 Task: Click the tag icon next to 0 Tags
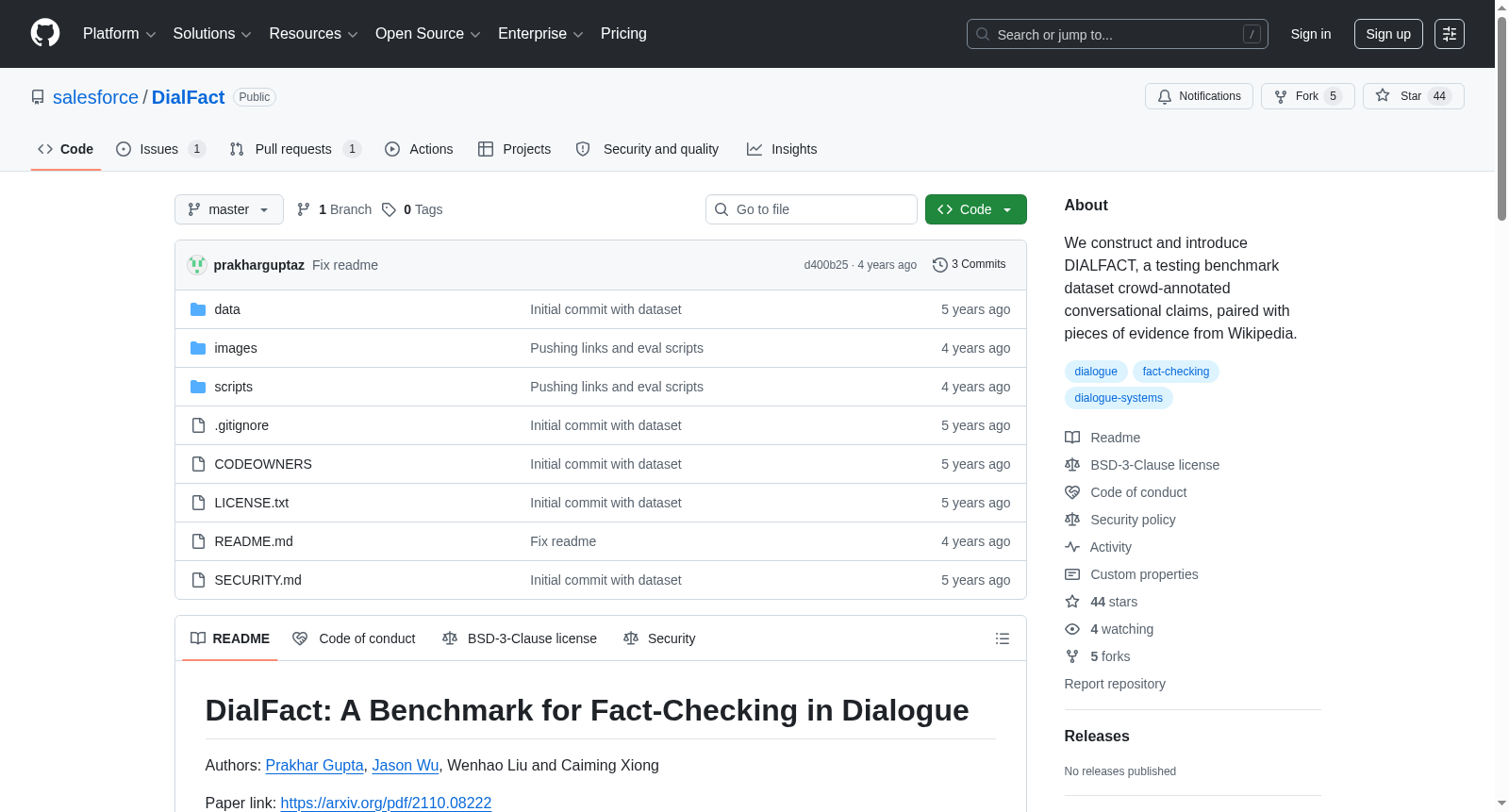coord(389,209)
